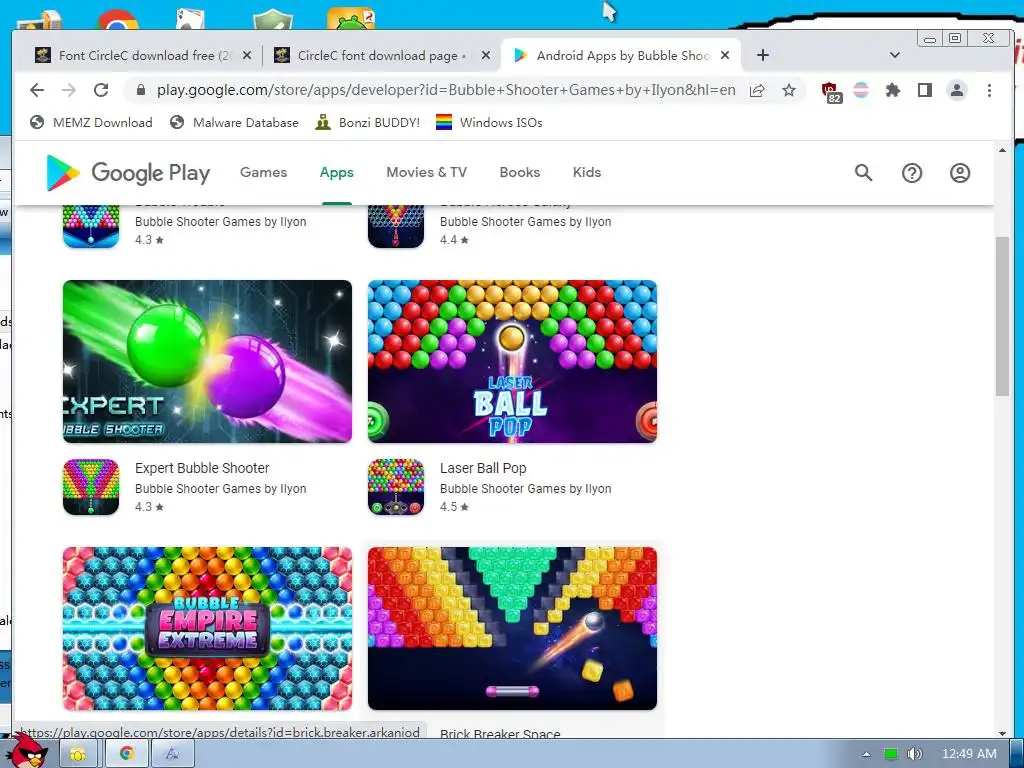Viewport: 1024px width, 768px height.
Task: Open MEMZ Download bookmark
Action: pyautogui.click(x=91, y=123)
